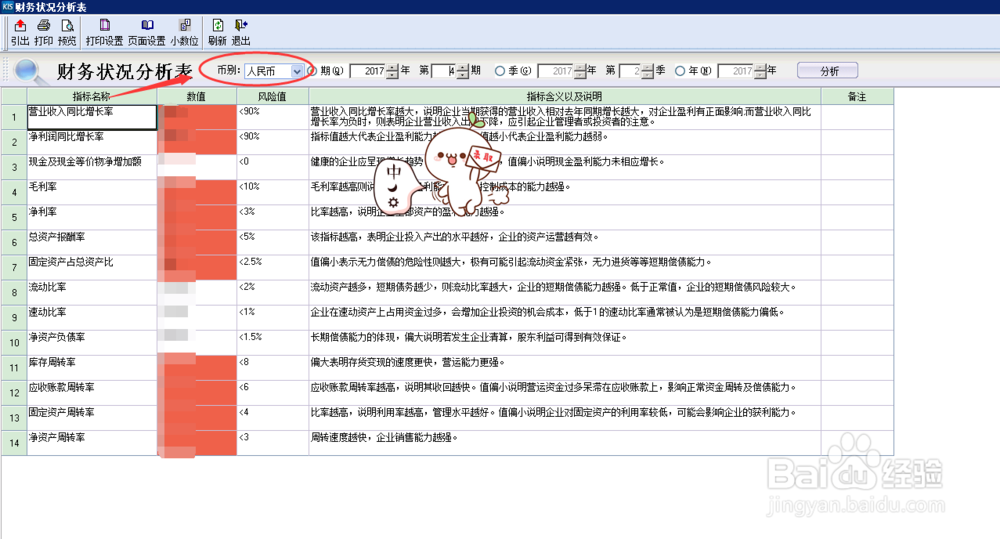Viewport: 1000px width, 539px height.
Task: Click the 小数位 decimal places icon
Action: (185, 26)
